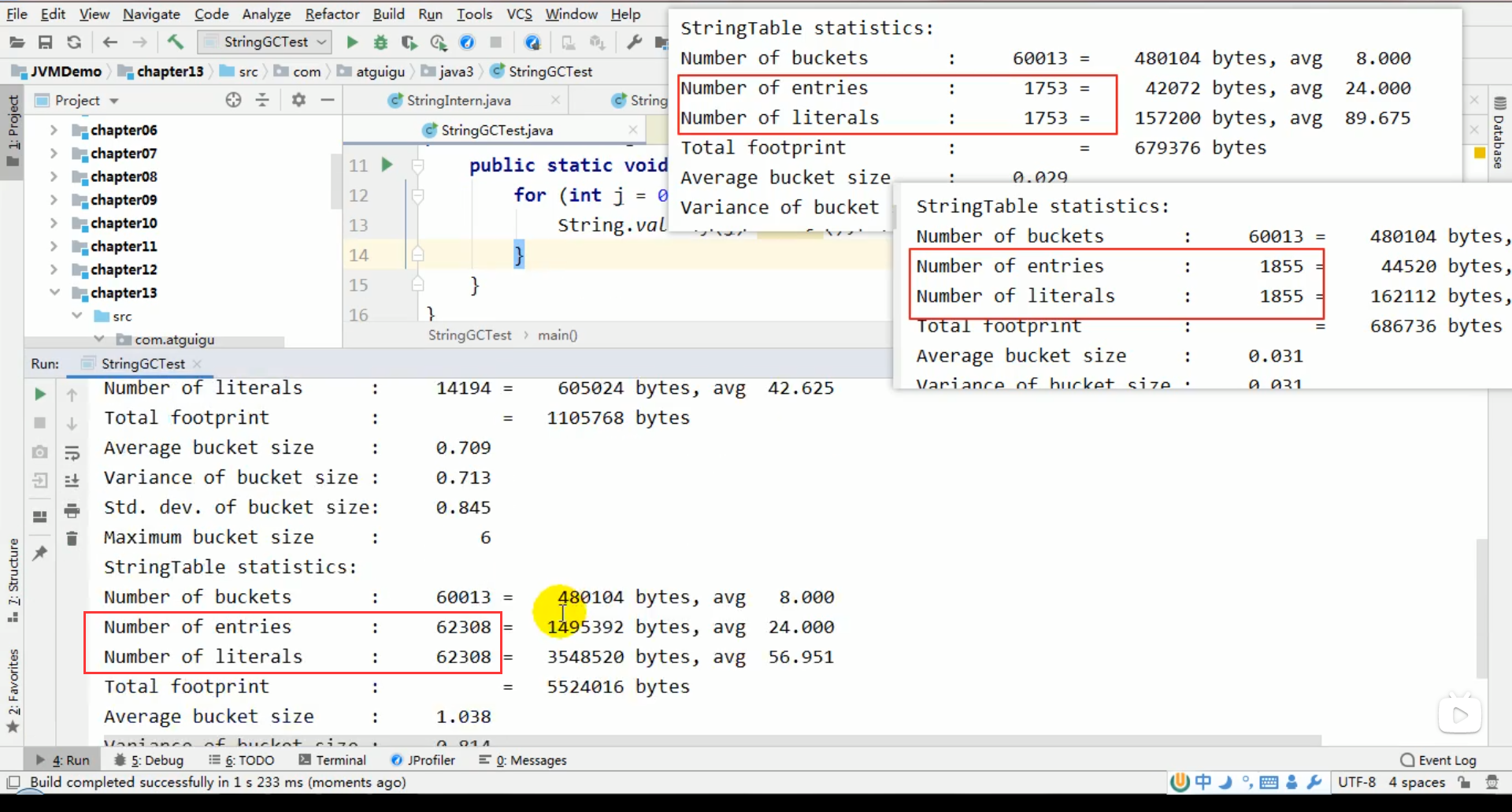
Task: Toggle the fold marker at line 12
Action: point(417,195)
